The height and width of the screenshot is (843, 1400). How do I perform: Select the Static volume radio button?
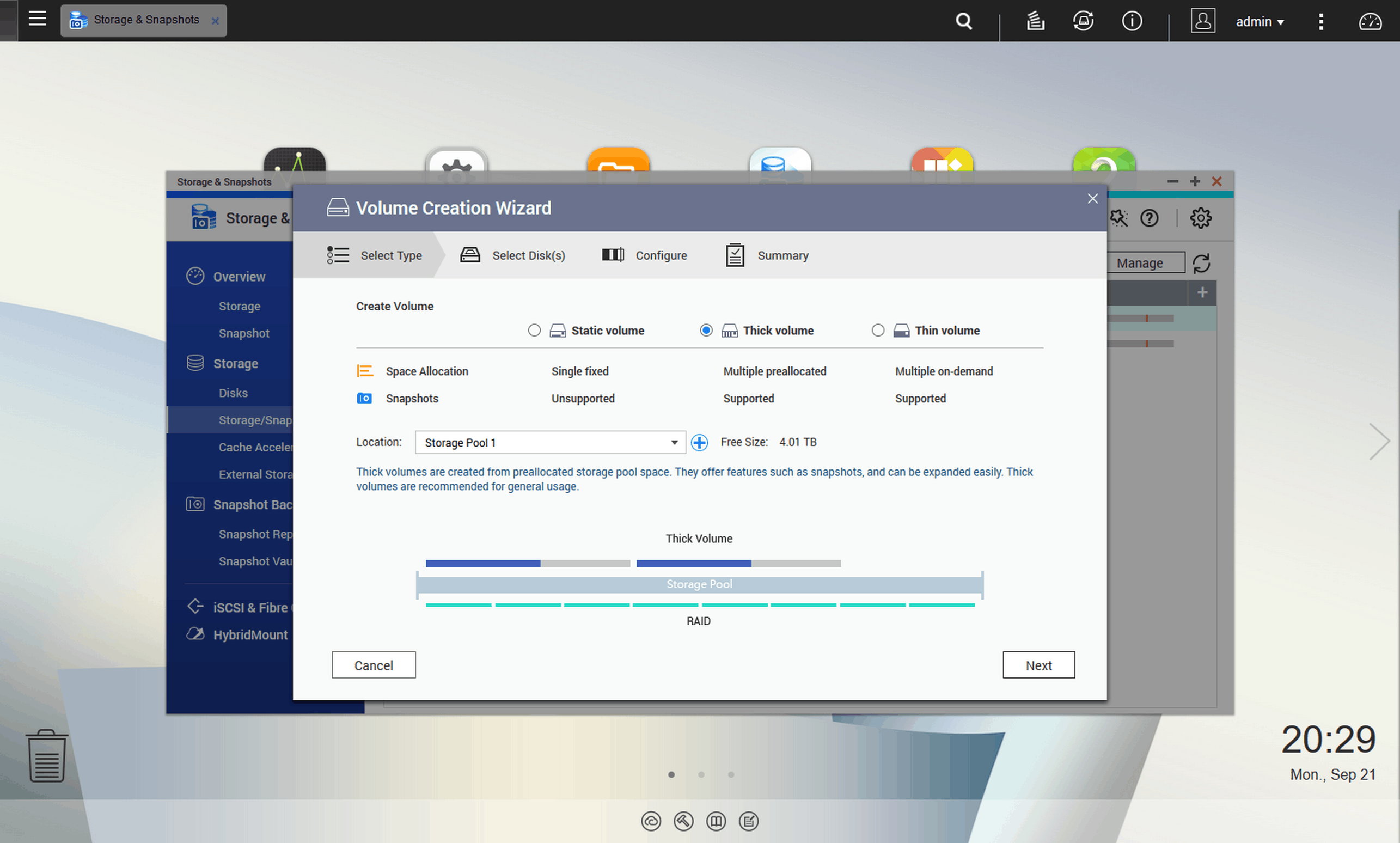(534, 331)
